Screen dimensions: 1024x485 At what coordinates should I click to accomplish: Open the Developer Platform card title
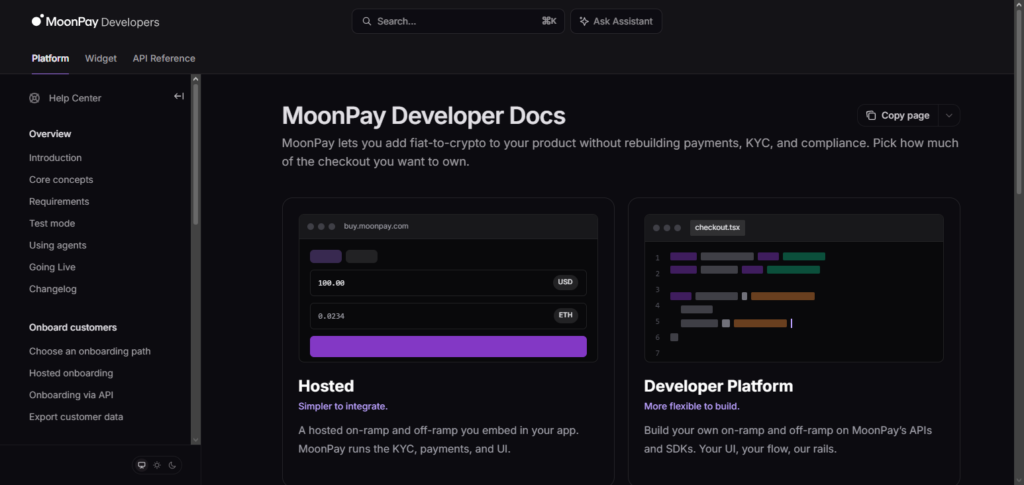click(x=718, y=386)
